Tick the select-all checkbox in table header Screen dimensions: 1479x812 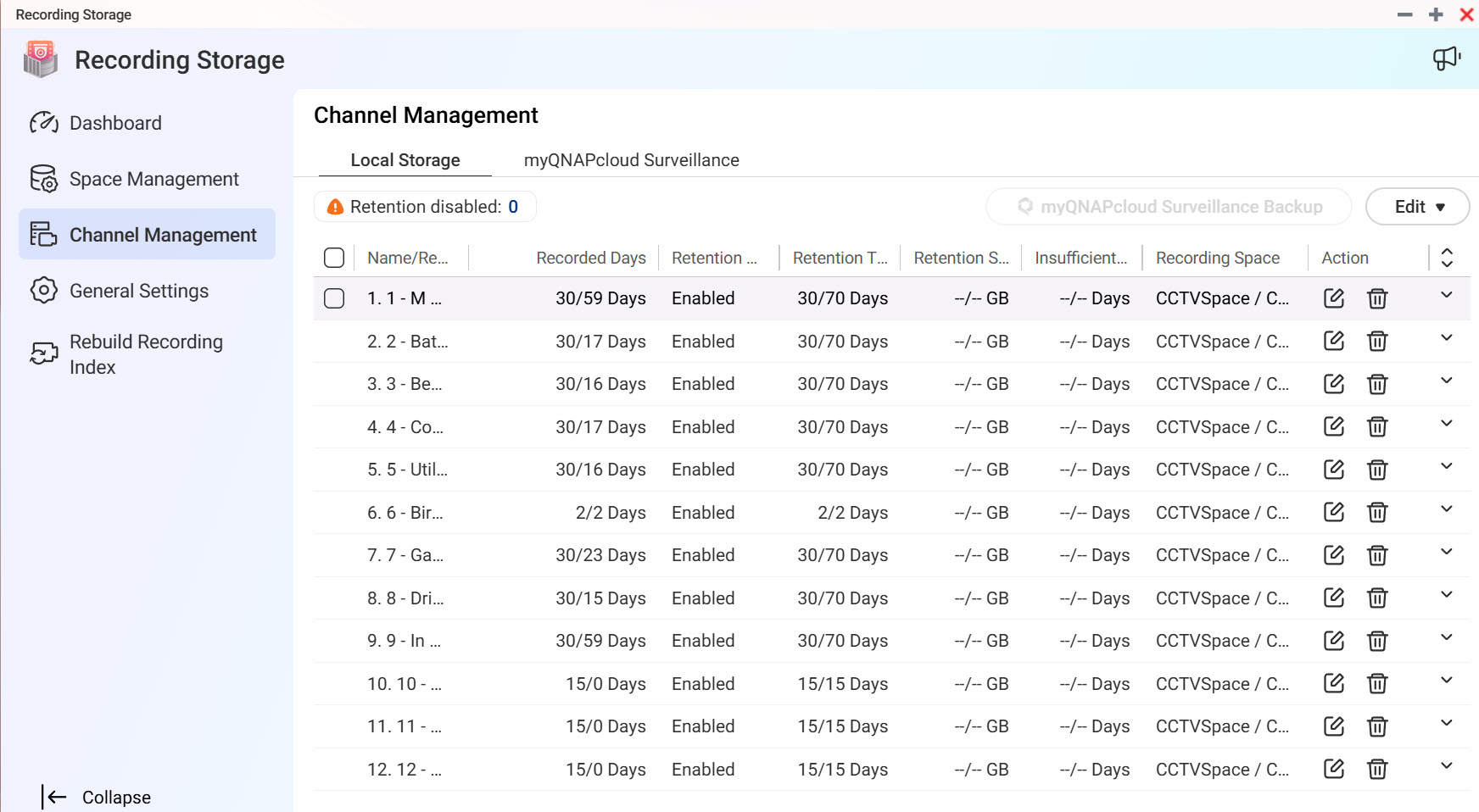tap(334, 258)
